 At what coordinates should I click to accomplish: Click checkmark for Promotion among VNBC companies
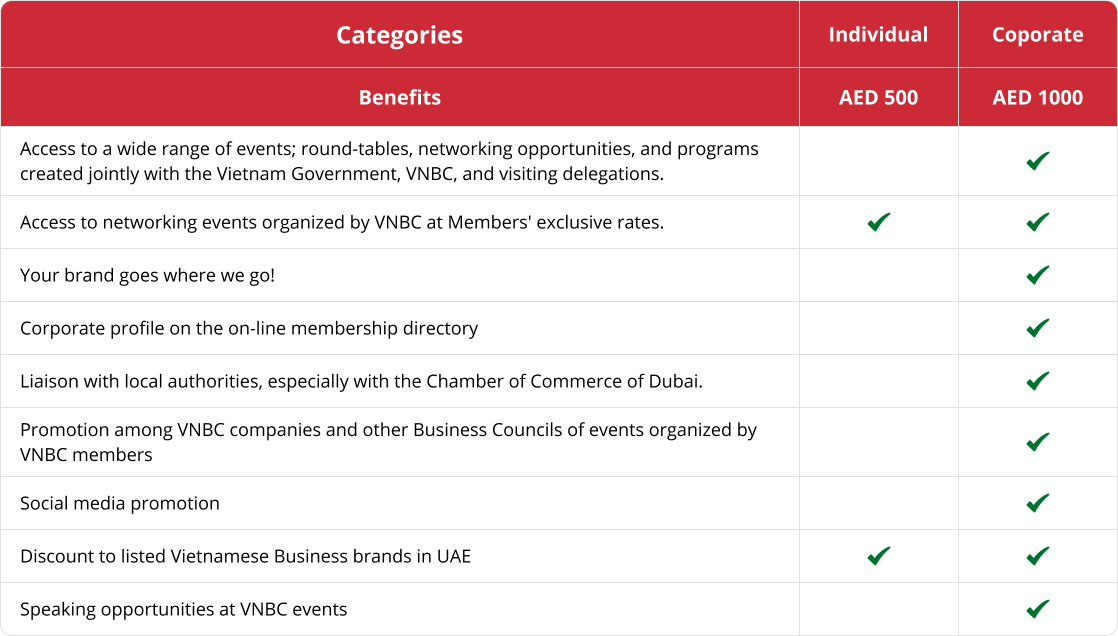click(1038, 442)
